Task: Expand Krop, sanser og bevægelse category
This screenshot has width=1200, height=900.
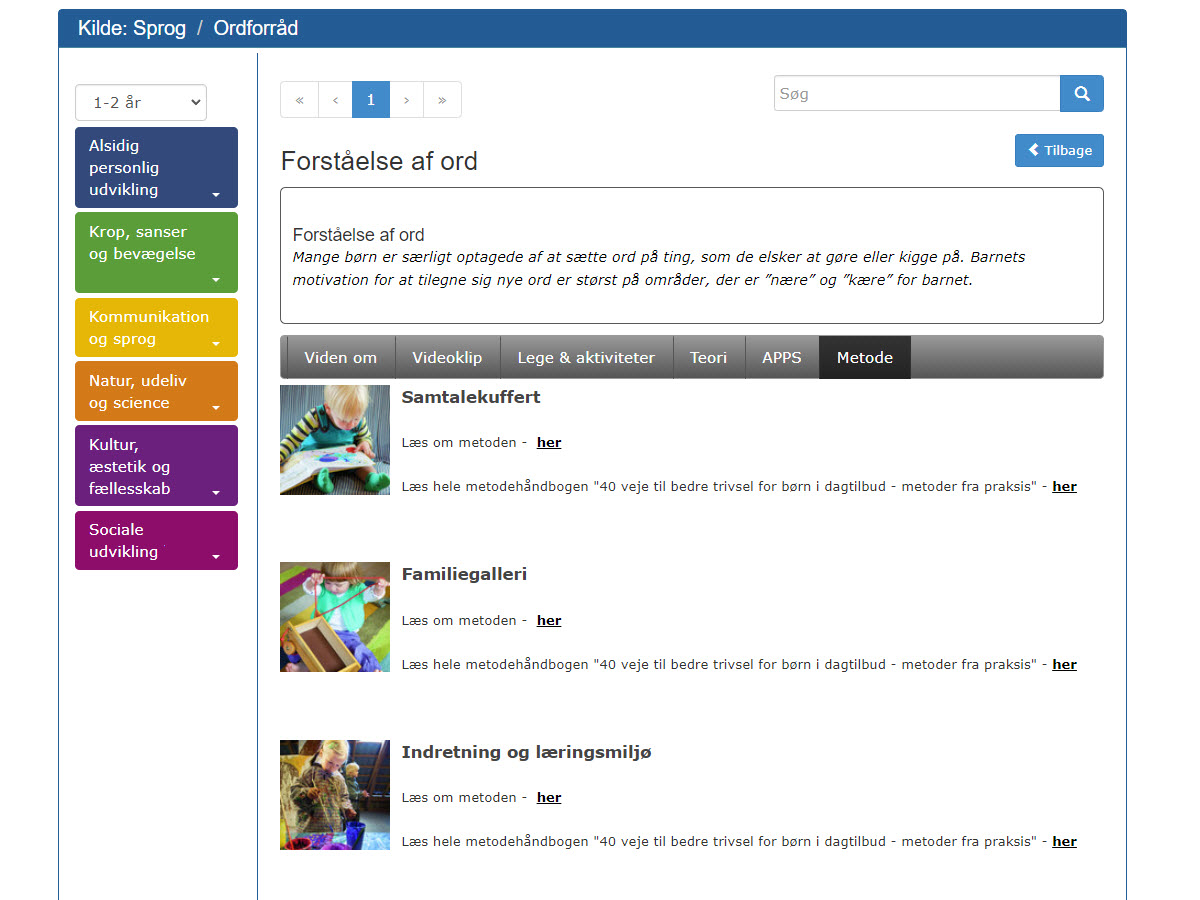Action: tap(156, 253)
